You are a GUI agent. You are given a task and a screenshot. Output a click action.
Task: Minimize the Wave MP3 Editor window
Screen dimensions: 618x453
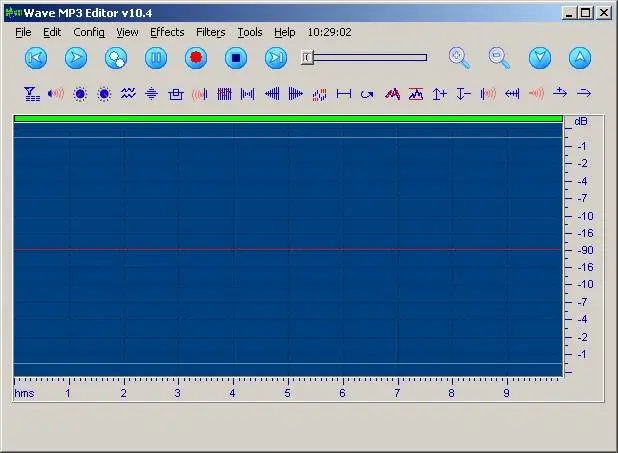568,13
